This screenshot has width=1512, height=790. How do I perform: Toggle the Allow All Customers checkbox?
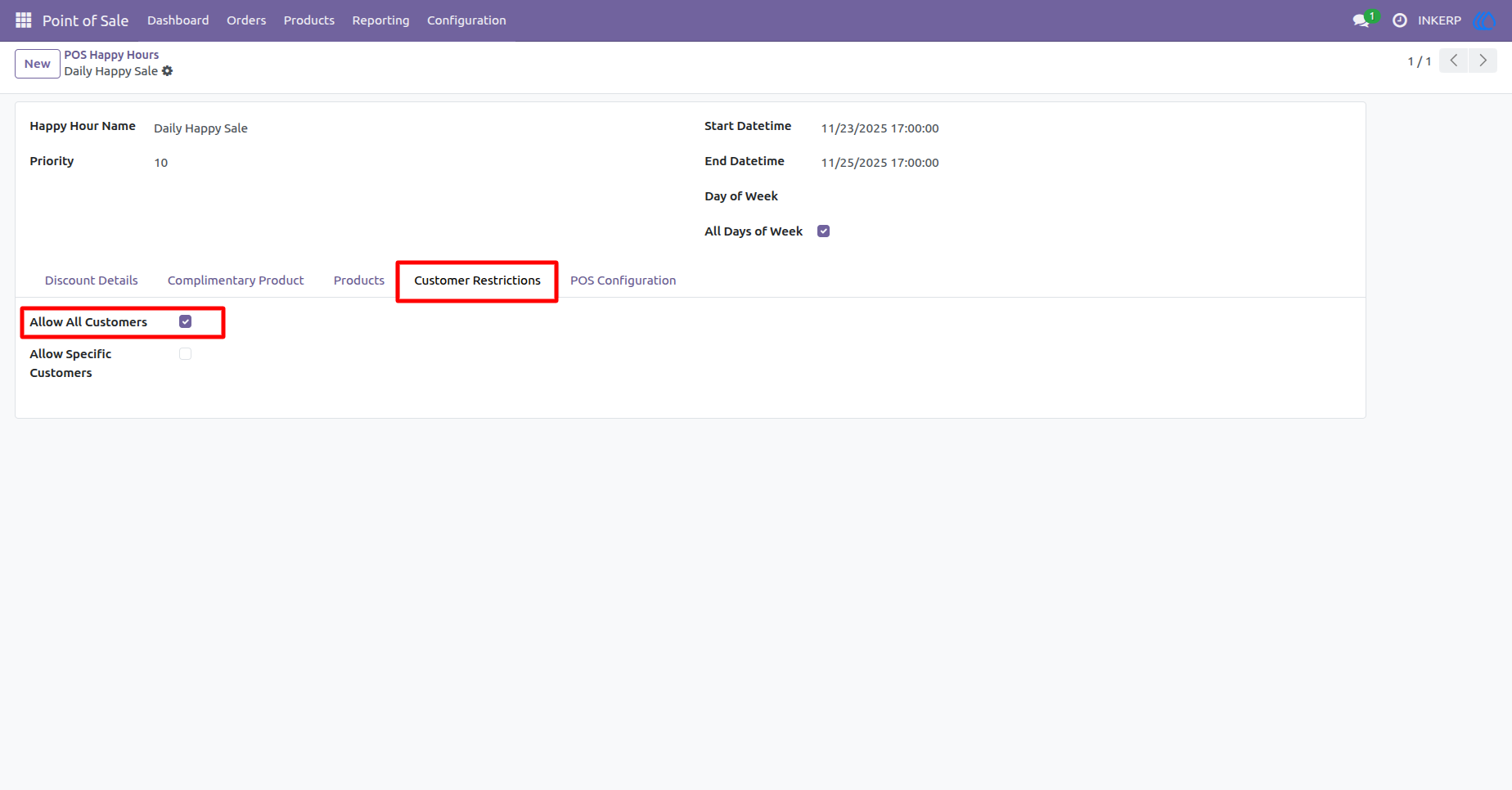[x=186, y=321]
